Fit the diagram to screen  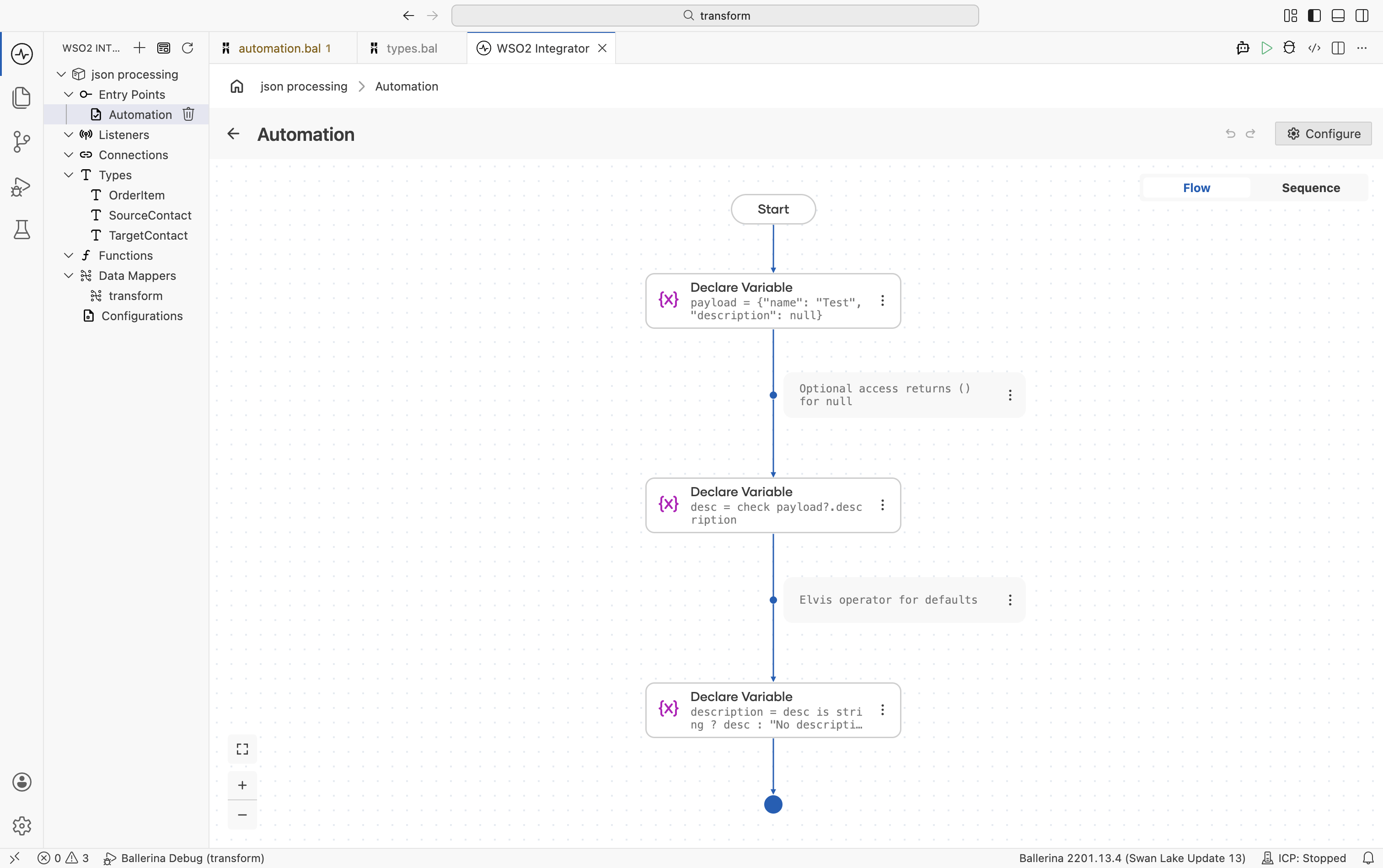242,749
